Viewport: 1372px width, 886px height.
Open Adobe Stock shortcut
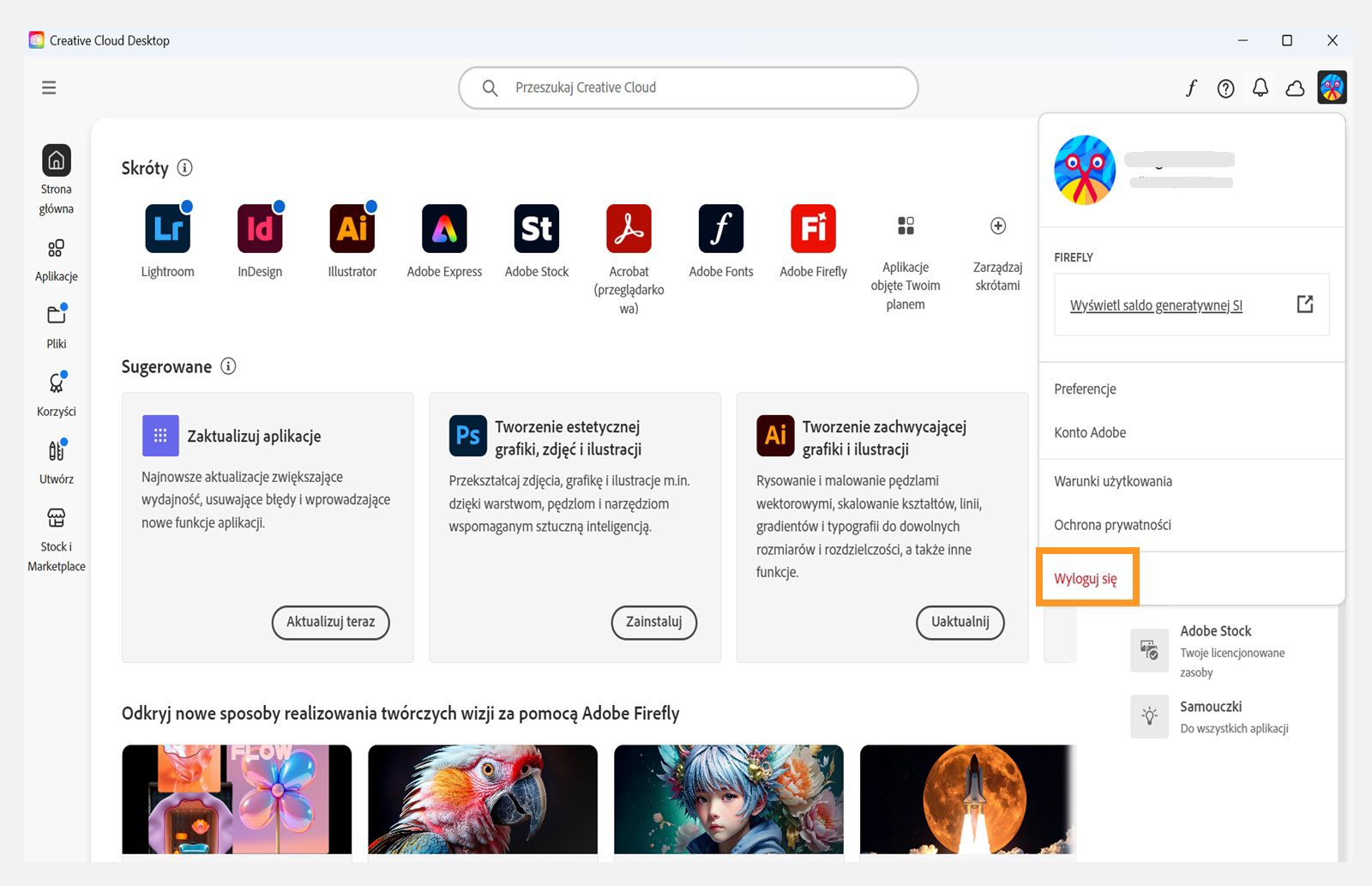(537, 228)
